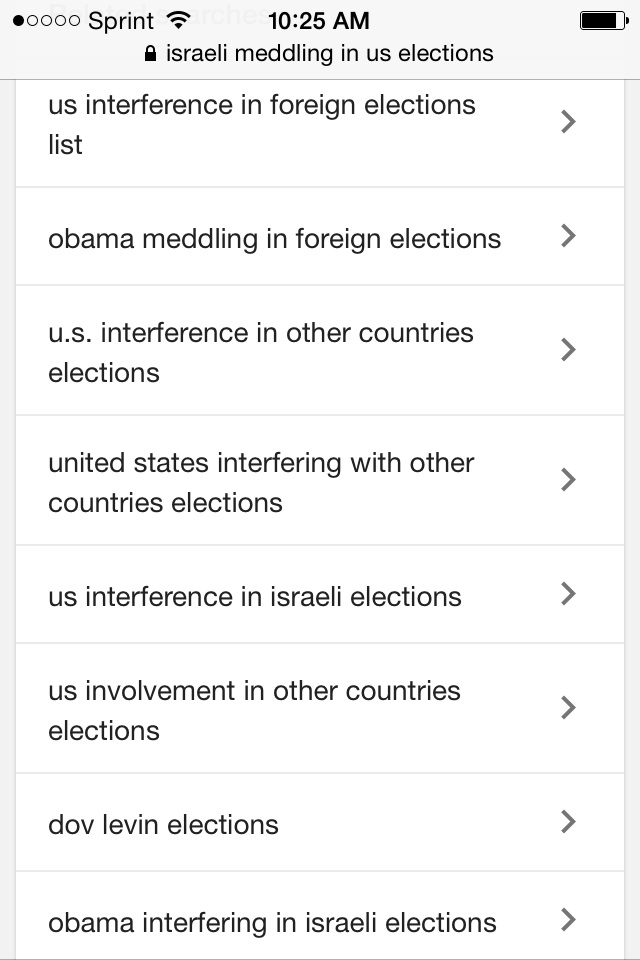Tap the arrow next to 'obama meddling in foreign elections'
This screenshot has height=960, width=640.
point(568,236)
